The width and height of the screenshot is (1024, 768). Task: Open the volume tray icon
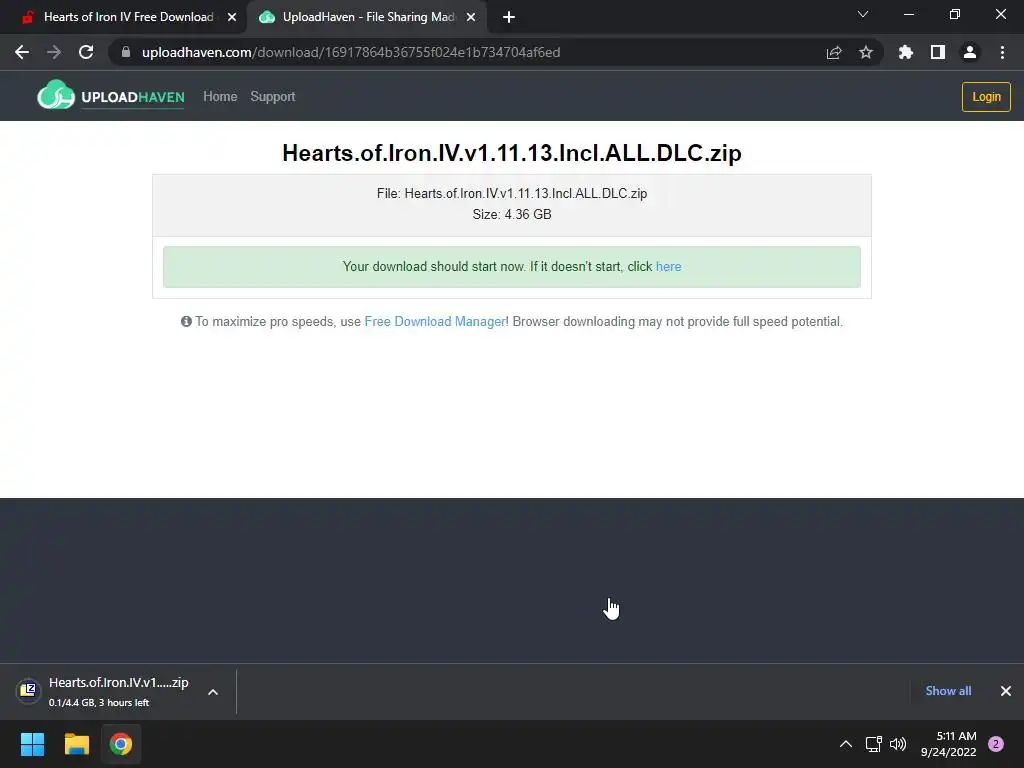coord(899,744)
